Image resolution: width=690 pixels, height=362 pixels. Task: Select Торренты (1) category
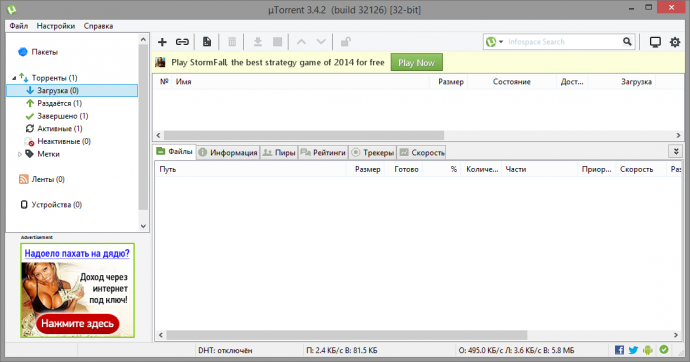coord(54,78)
